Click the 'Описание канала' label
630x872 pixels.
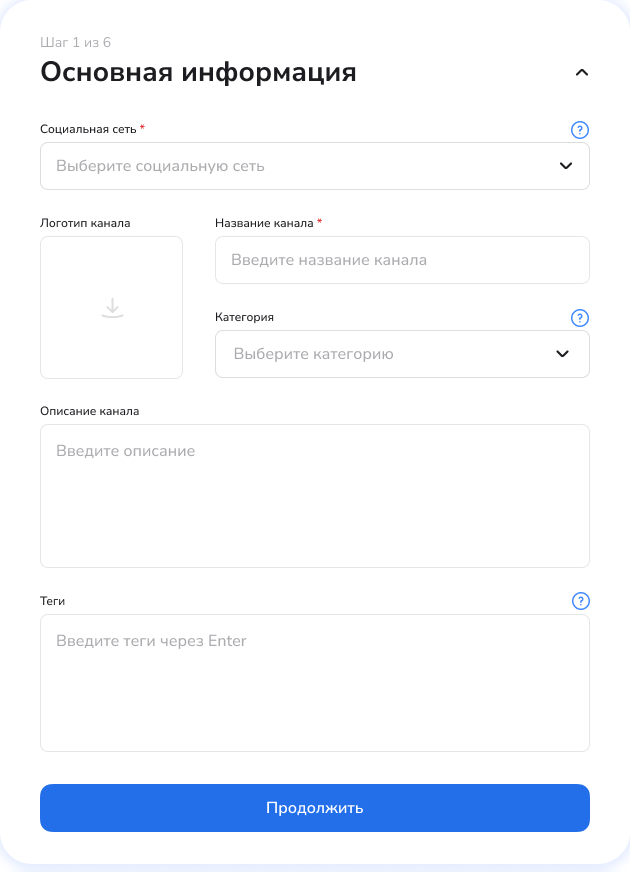point(90,411)
